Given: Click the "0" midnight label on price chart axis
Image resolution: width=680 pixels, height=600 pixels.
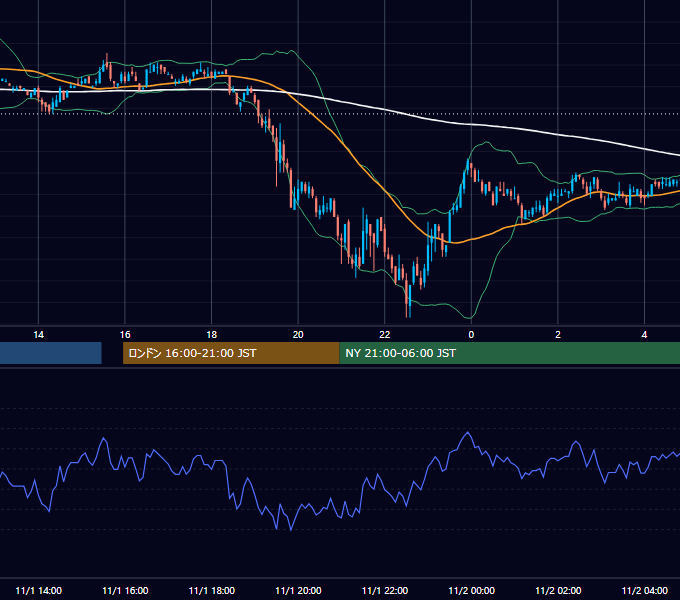Looking at the screenshot, I should point(471,335).
